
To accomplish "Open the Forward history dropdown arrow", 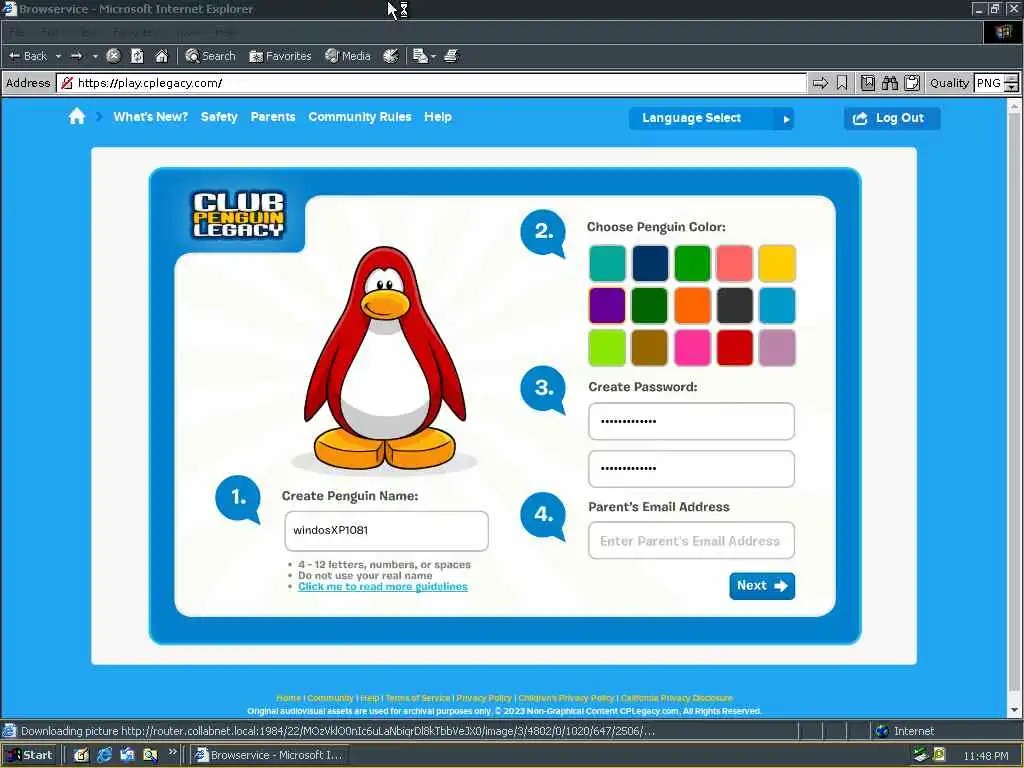I will tap(95, 56).
